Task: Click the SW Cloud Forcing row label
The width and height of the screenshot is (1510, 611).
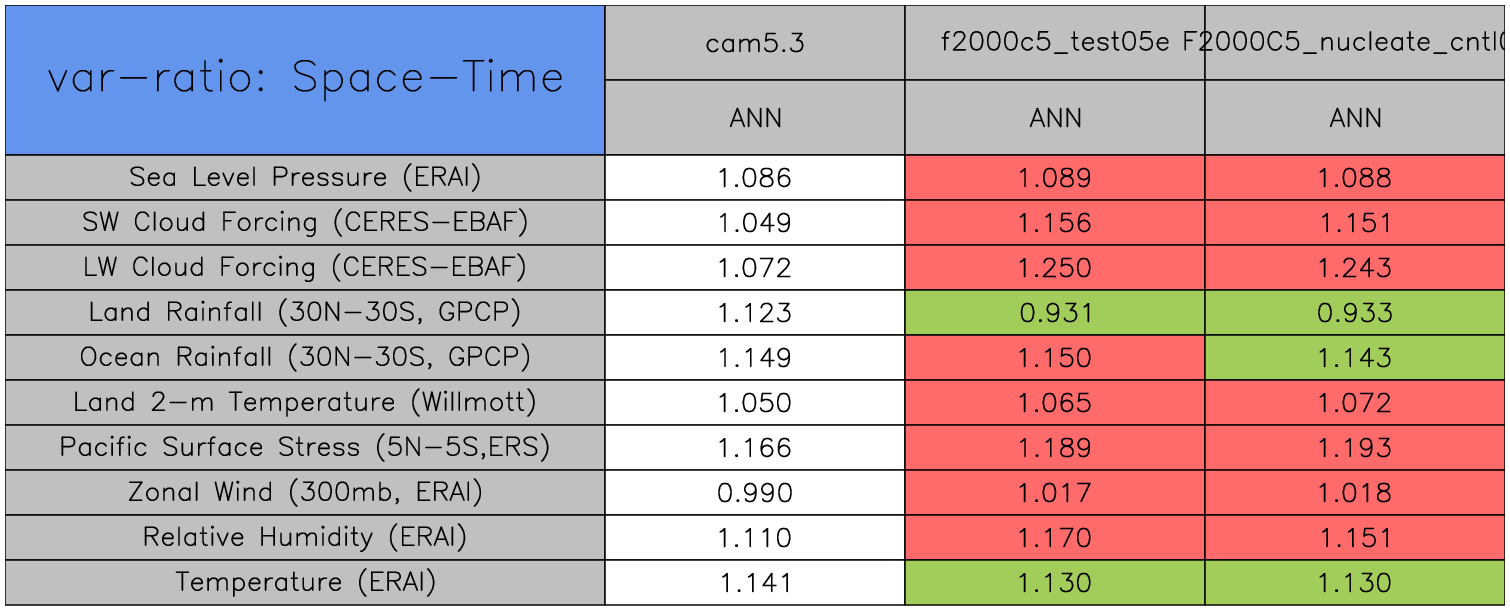Action: 305,222
